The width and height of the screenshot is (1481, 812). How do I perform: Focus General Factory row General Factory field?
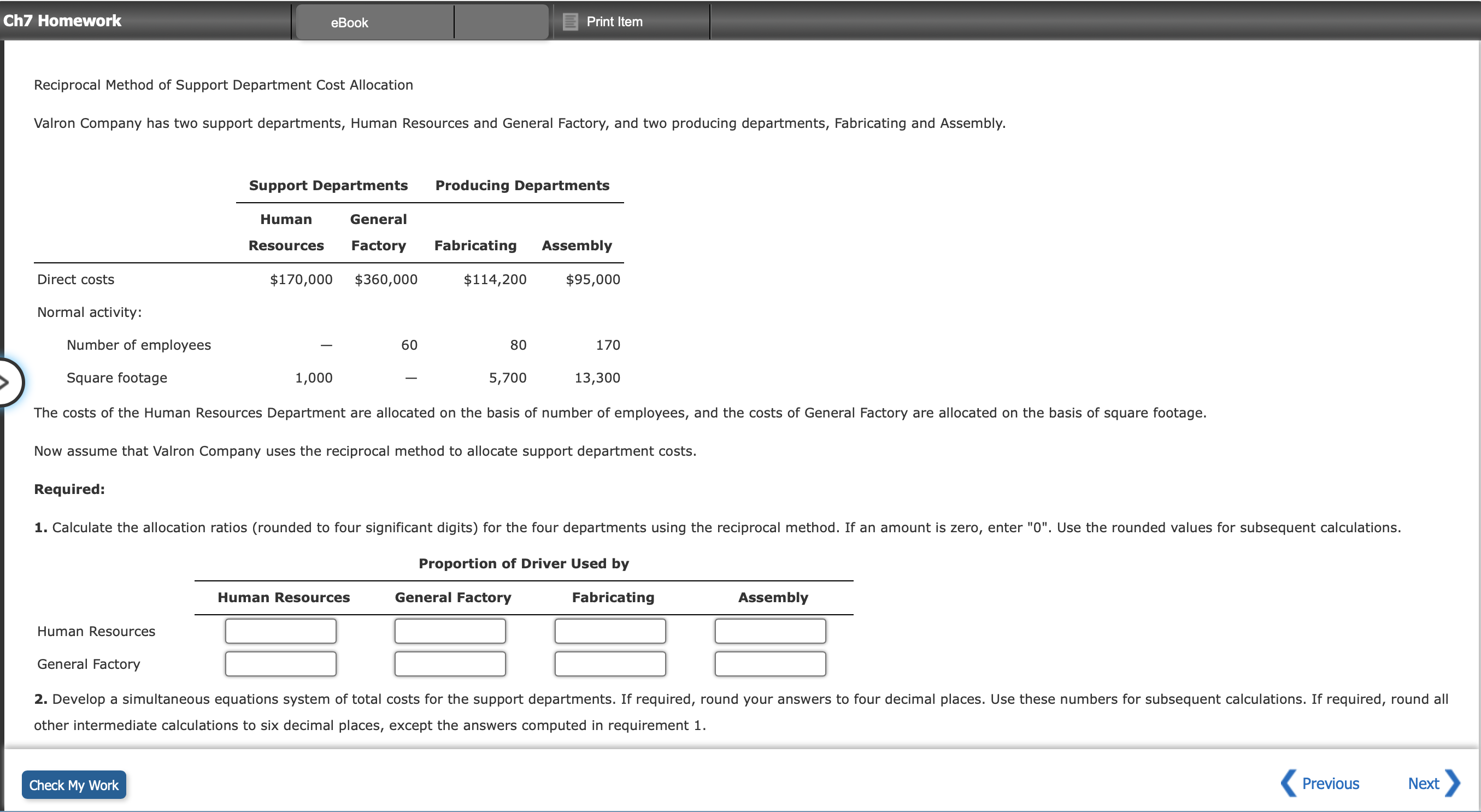(450, 664)
